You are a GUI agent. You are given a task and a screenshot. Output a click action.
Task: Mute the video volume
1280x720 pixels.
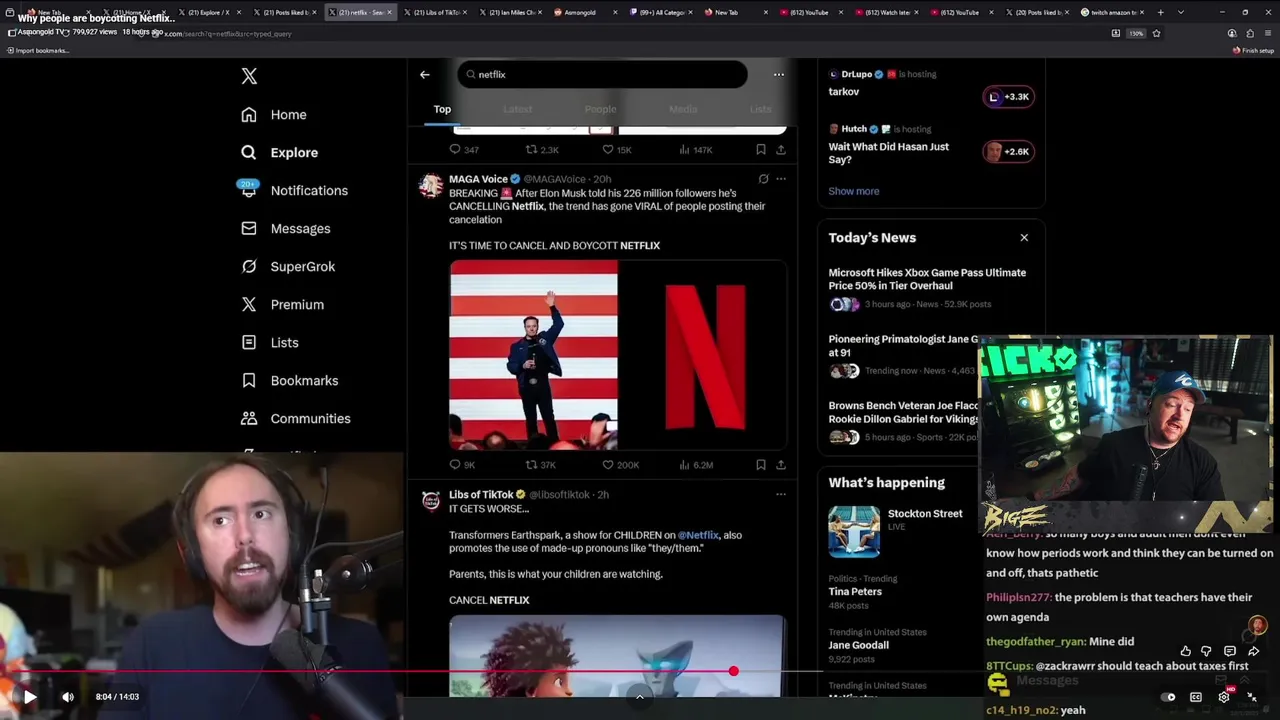click(x=67, y=697)
